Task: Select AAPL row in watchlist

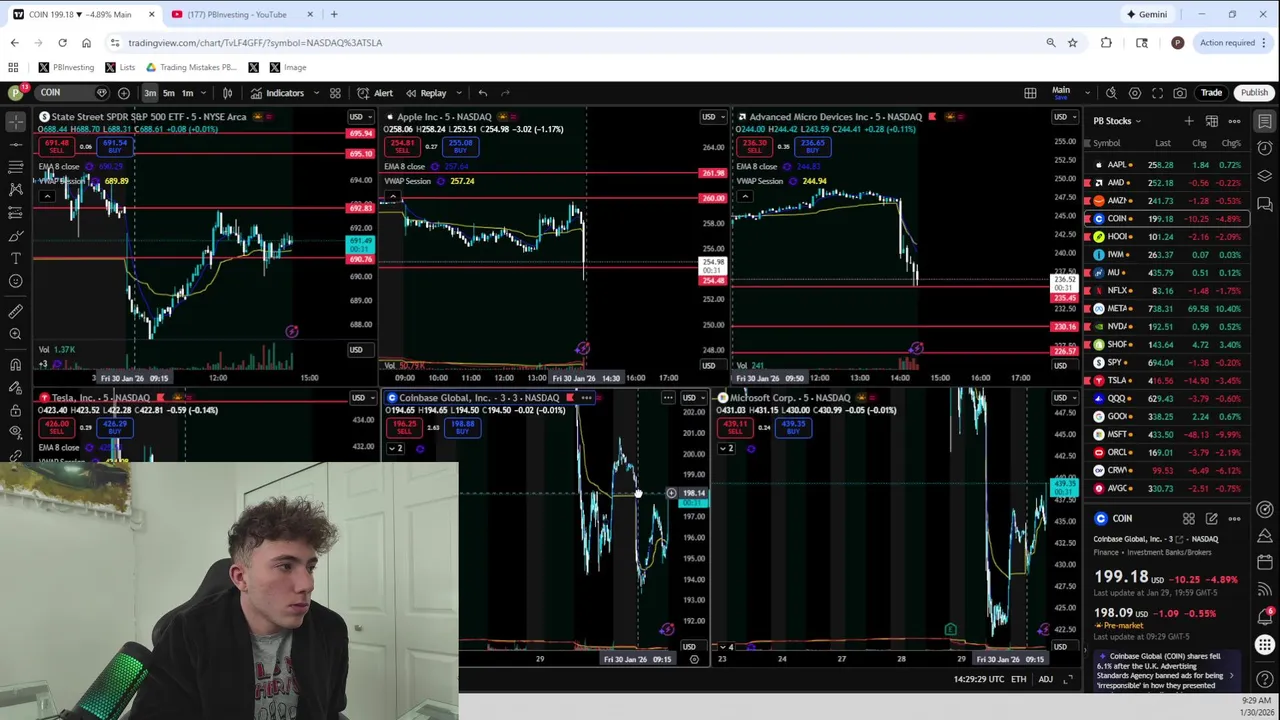Action: tap(1166, 164)
